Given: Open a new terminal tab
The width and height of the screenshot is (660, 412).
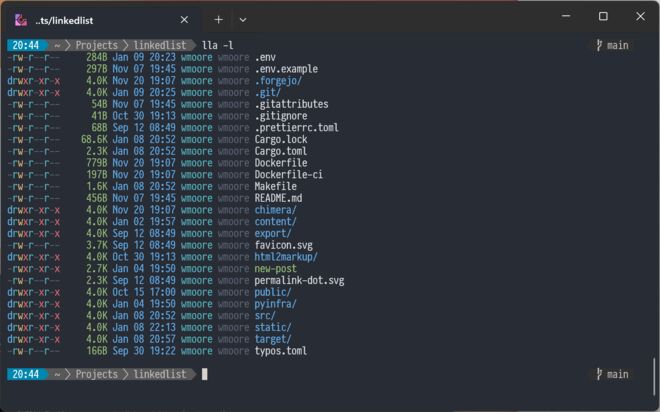Looking at the screenshot, I should (x=218, y=20).
